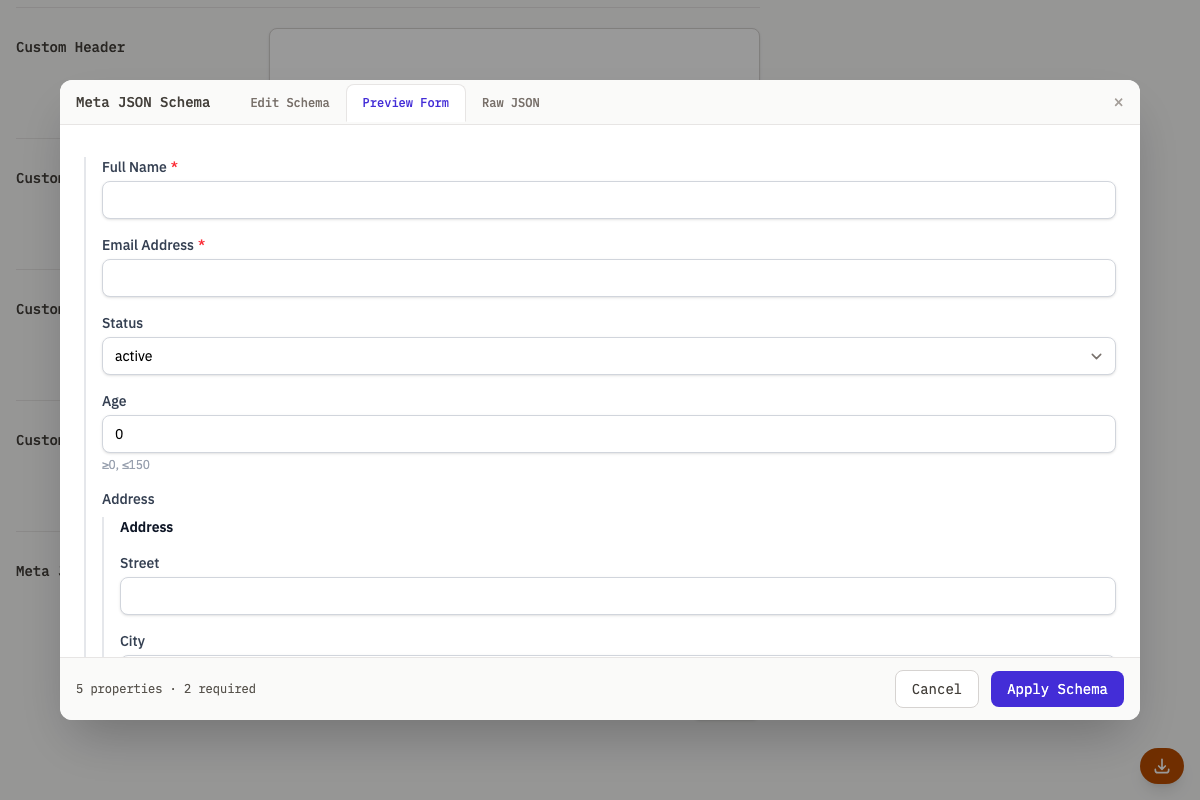Close the Meta JSON Schema dialog
1200x800 pixels.
coord(1118,102)
